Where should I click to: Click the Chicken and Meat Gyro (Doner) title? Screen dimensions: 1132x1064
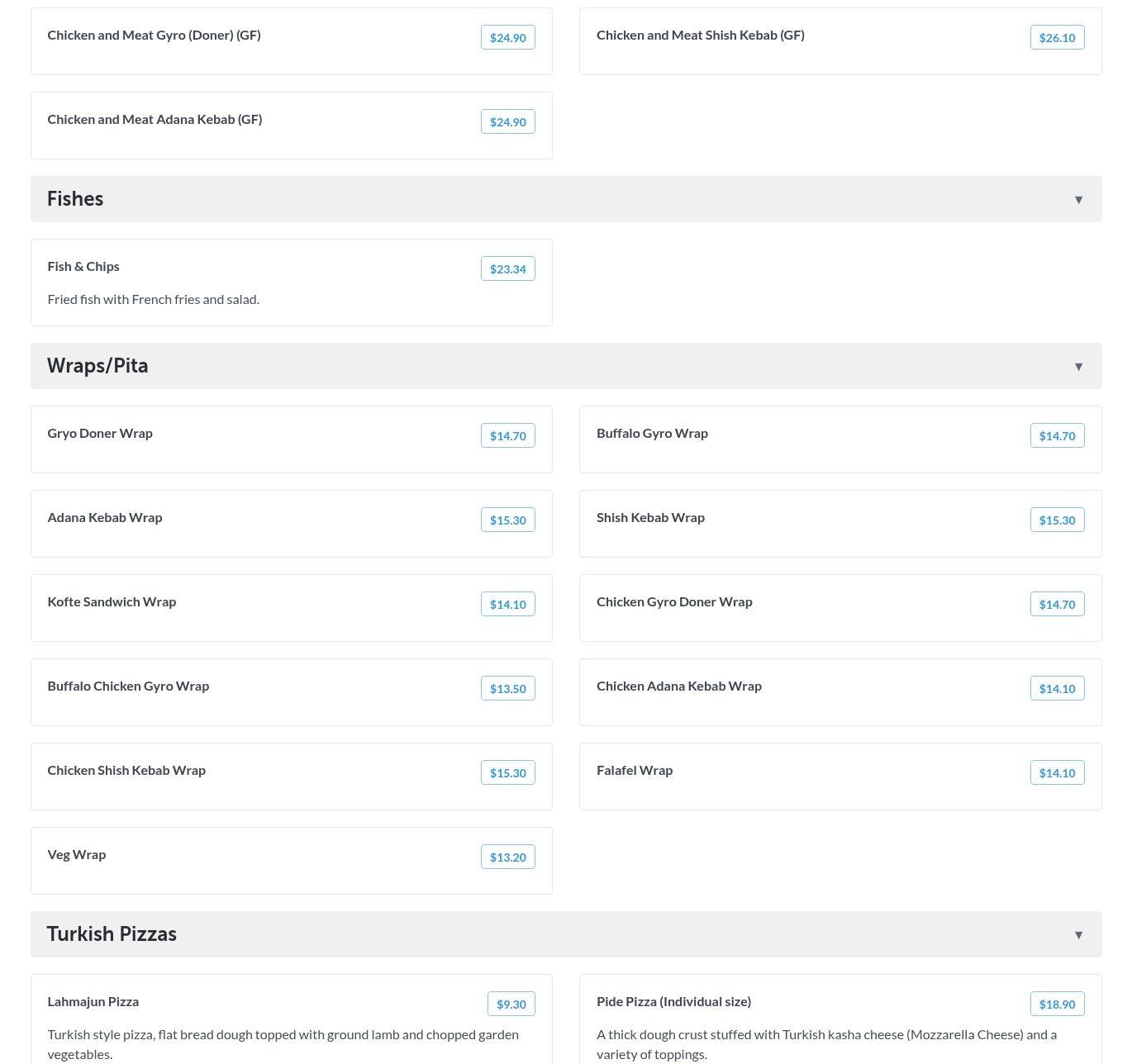click(154, 35)
